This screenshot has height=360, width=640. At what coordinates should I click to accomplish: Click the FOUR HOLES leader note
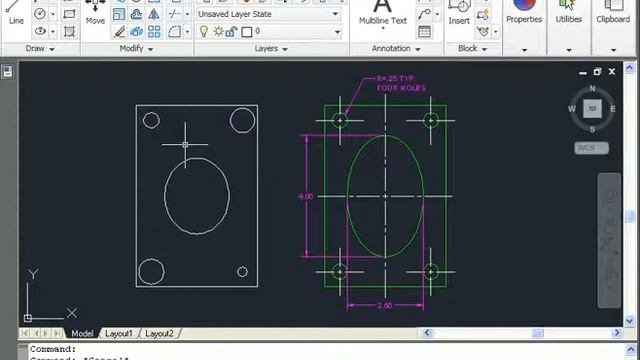[401, 88]
